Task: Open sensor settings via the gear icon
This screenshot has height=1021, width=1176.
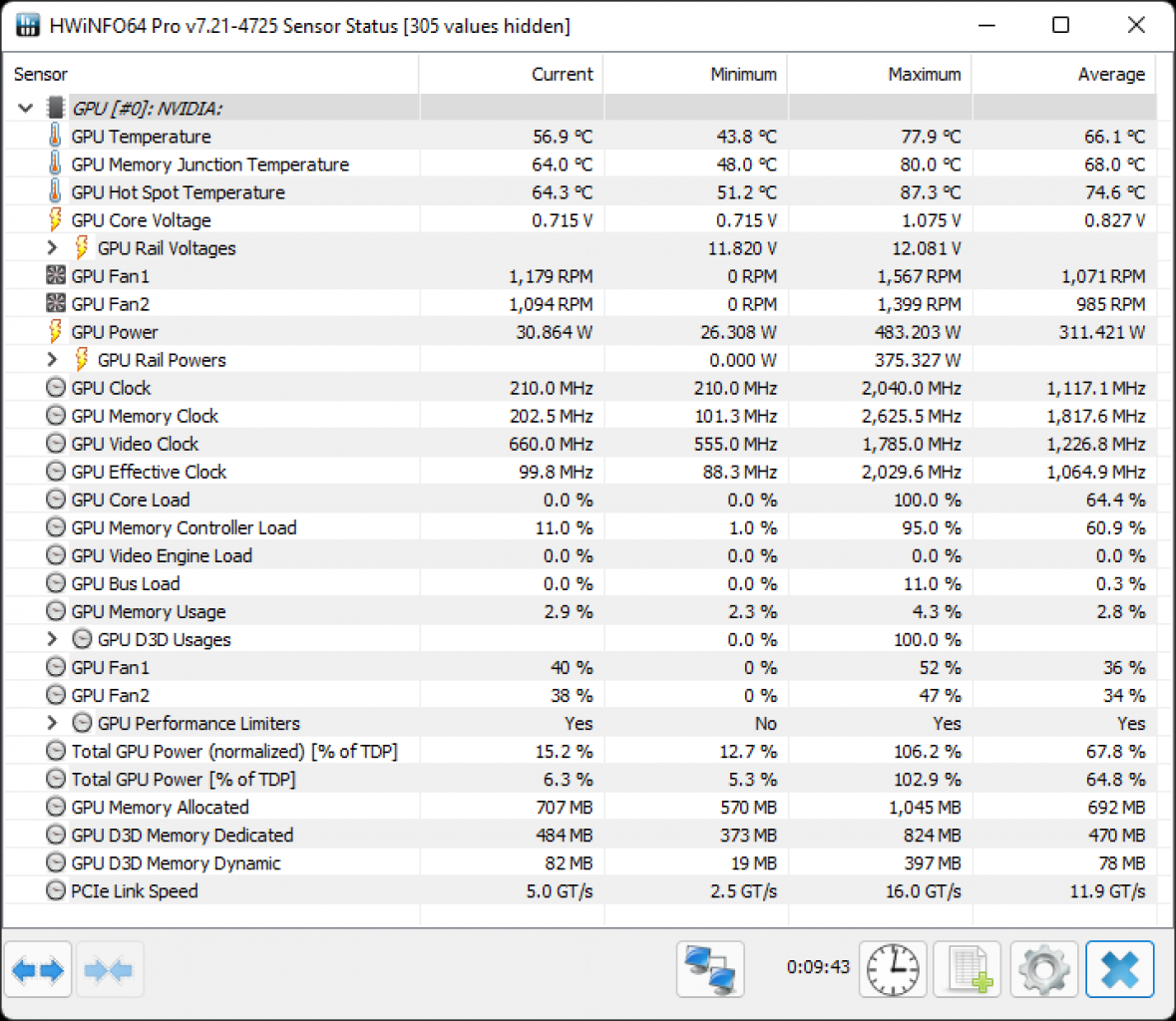Action: pos(1044,969)
